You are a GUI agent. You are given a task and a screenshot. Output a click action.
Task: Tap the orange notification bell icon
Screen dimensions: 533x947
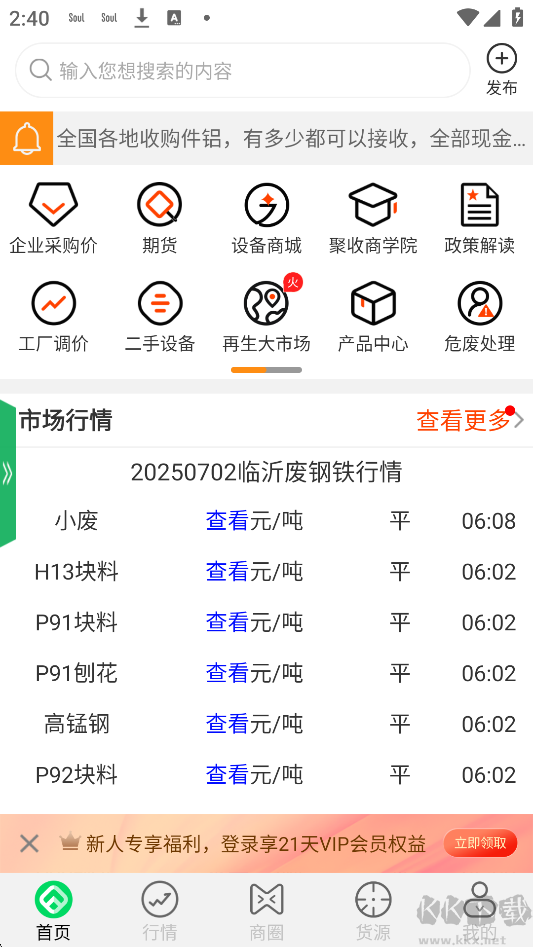tap(27, 138)
